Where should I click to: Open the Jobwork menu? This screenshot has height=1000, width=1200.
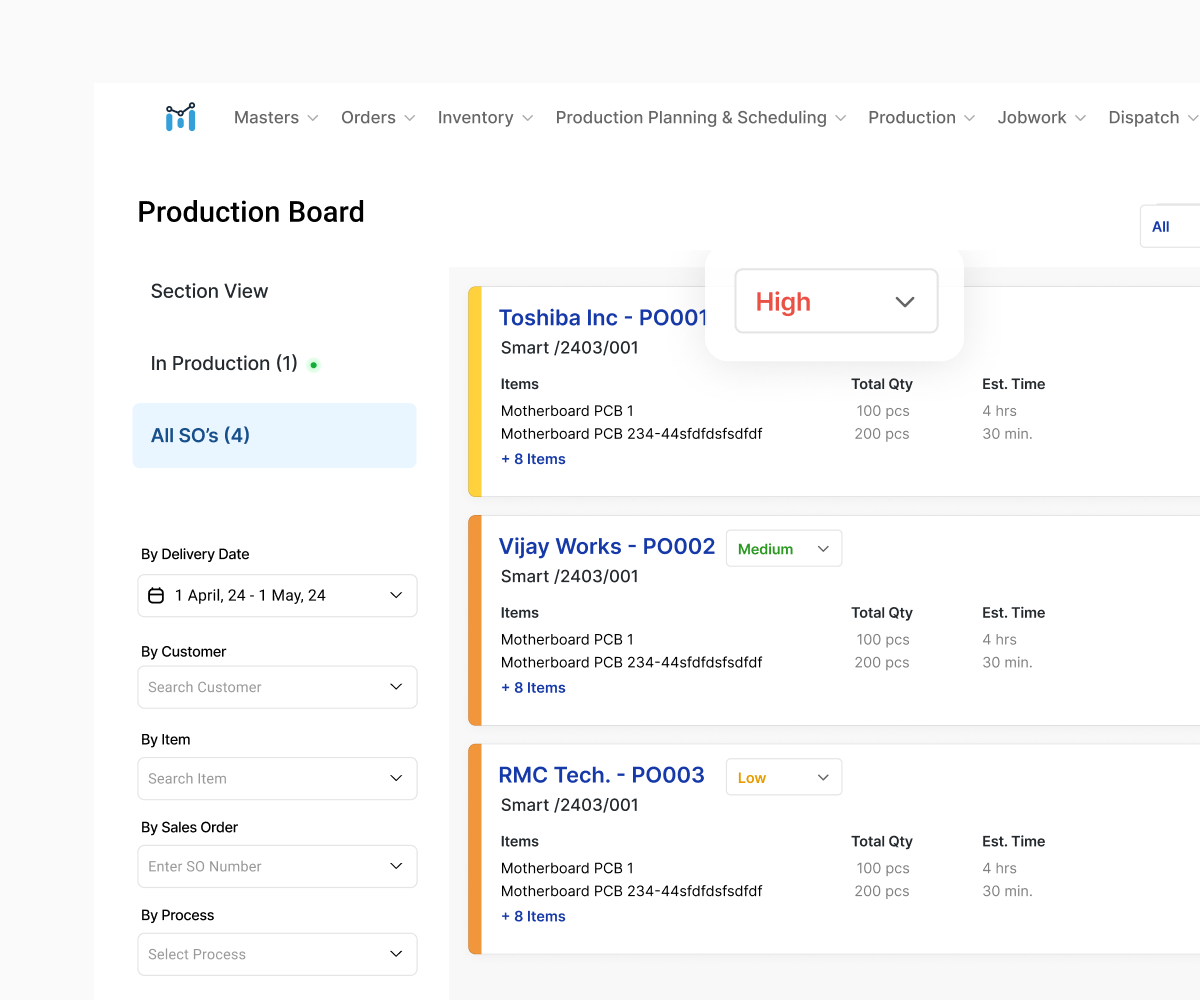click(1041, 117)
